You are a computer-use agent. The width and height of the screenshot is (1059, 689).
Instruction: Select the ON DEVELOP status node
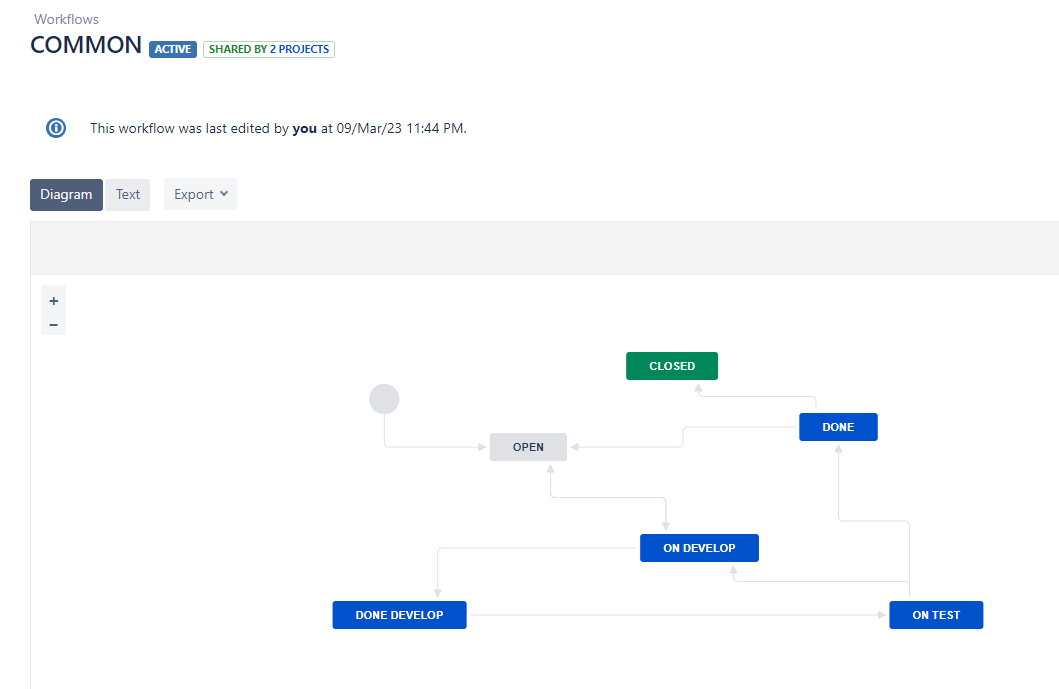tap(699, 547)
